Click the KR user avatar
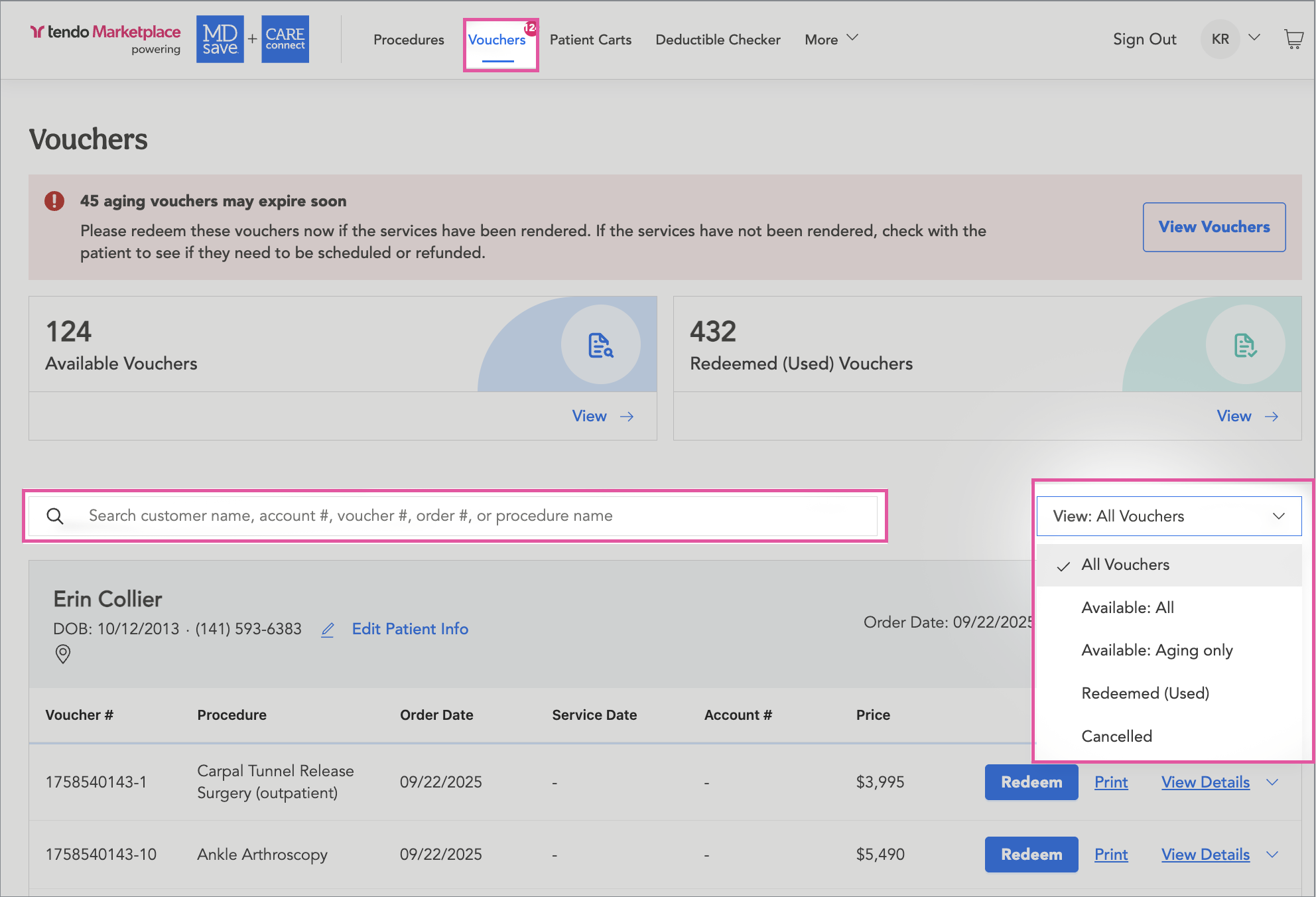The height and width of the screenshot is (897, 1316). click(x=1220, y=39)
